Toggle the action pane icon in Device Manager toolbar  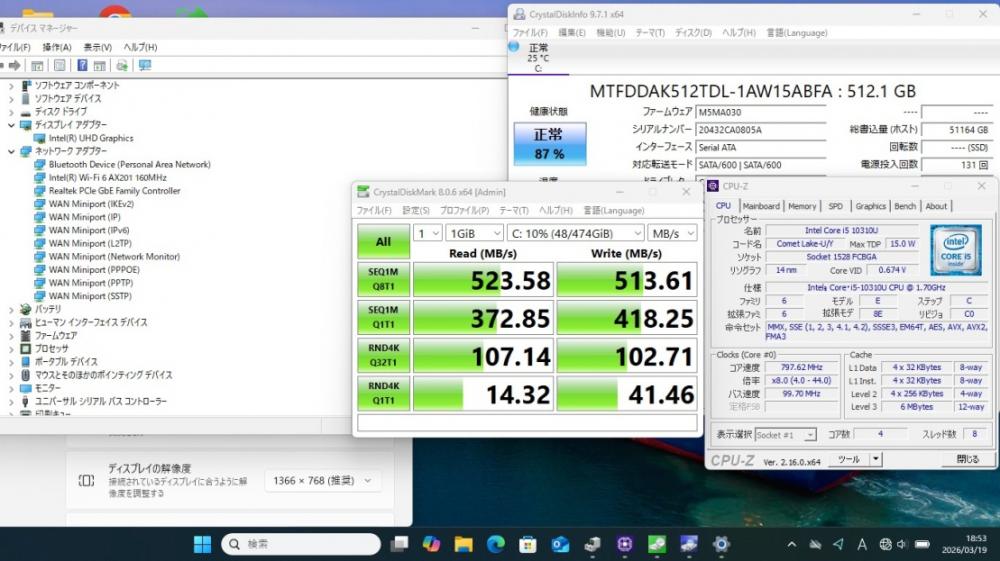pyautogui.click(x=99, y=66)
